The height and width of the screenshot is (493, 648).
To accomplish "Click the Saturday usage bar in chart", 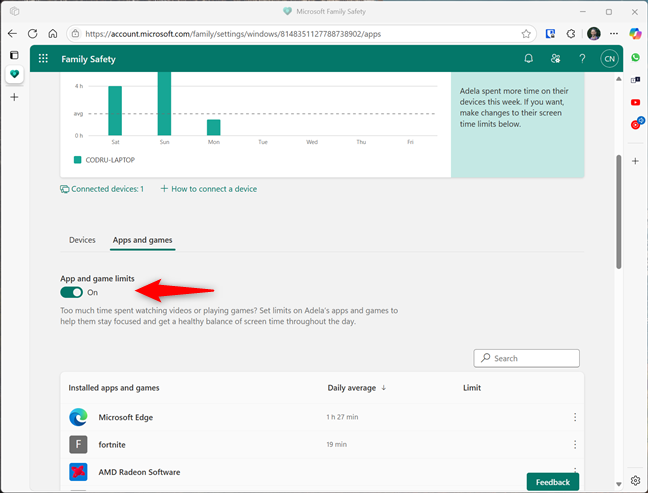I will tap(115, 111).
